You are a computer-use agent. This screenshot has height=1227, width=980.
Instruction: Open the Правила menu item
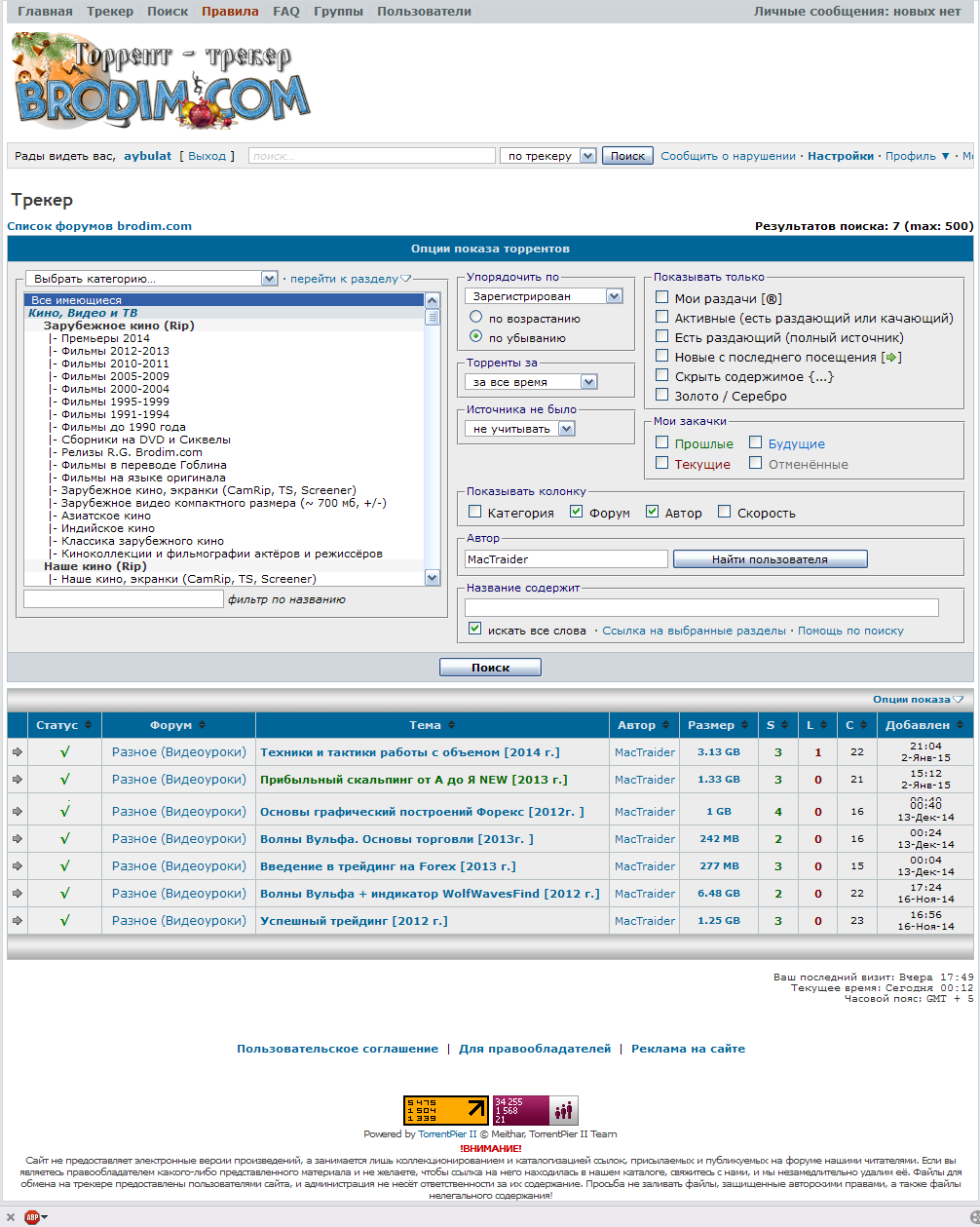tap(230, 12)
